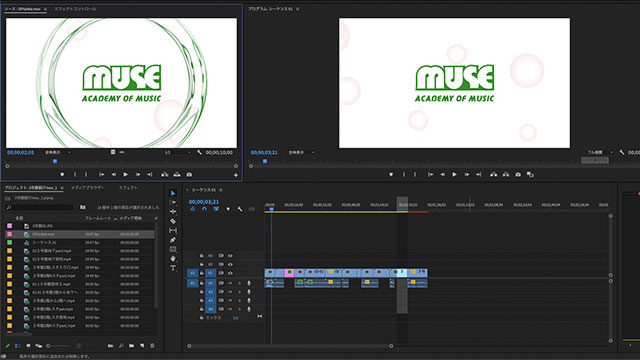The height and width of the screenshot is (360, 640).
Task: Click comparison view icon in Program monitor
Action: pyautogui.click(x=530, y=175)
